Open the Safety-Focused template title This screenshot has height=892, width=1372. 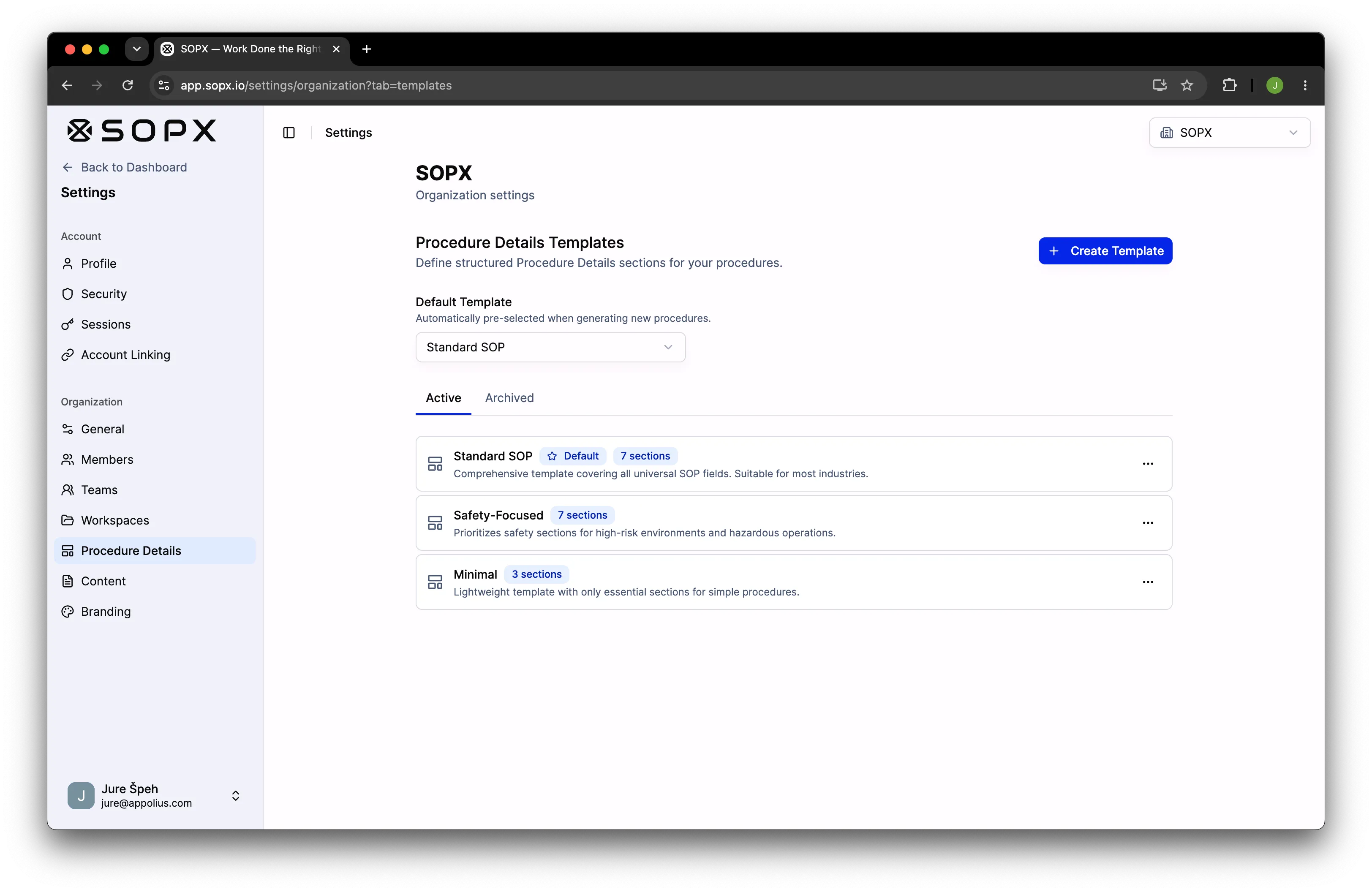pyautogui.click(x=498, y=515)
